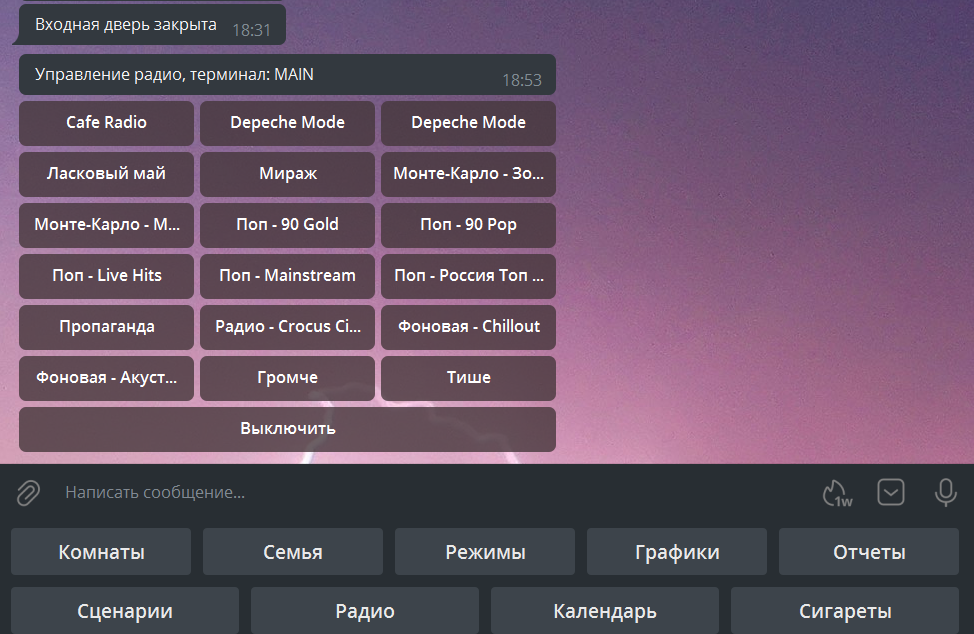Screen dimensions: 974x634
Task: Open the Семья keyboard button
Action: [x=293, y=551]
